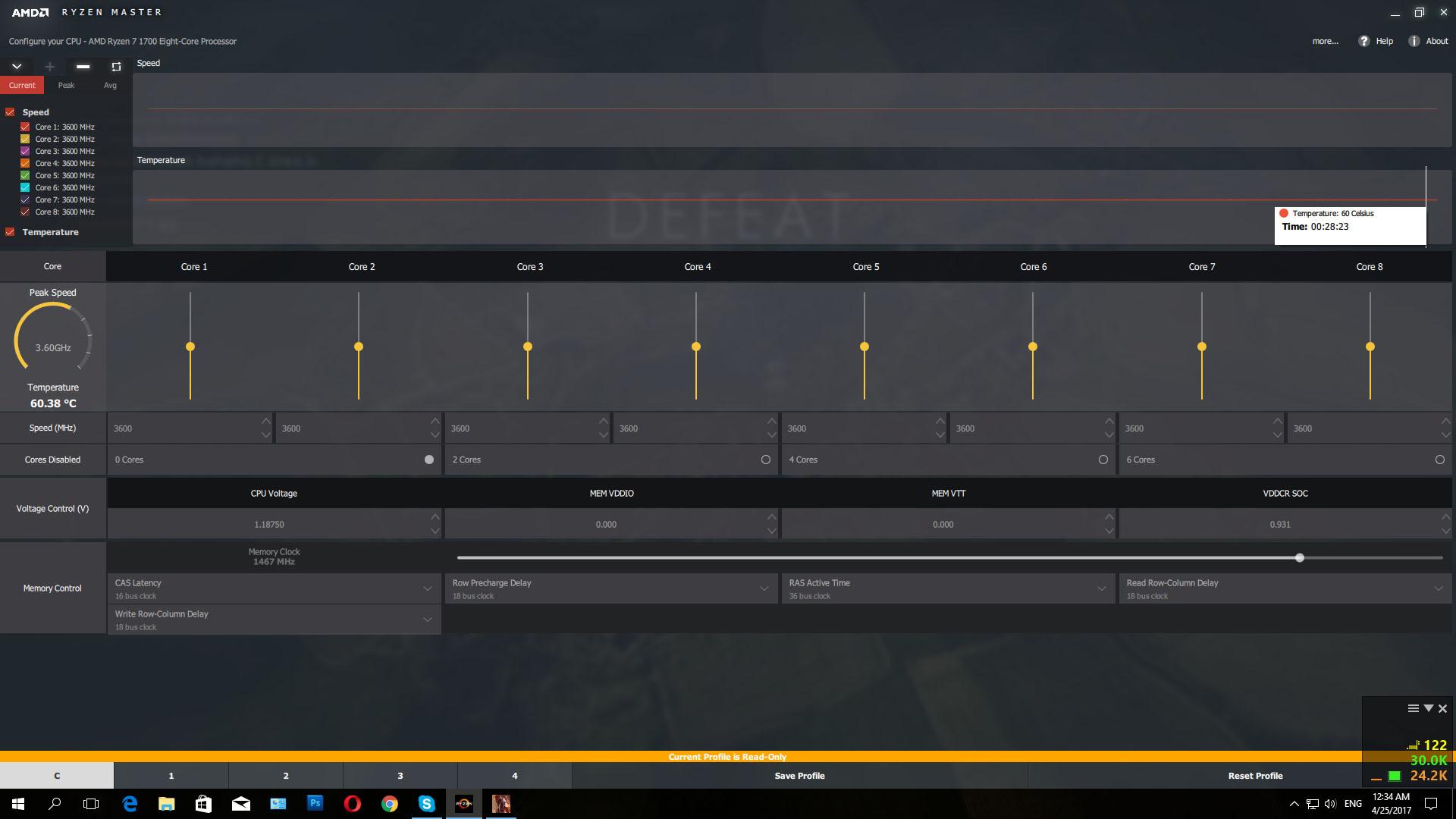Uncheck the Core 3 speed checkbox
Viewport: 1456px width, 819px height.
25,152
